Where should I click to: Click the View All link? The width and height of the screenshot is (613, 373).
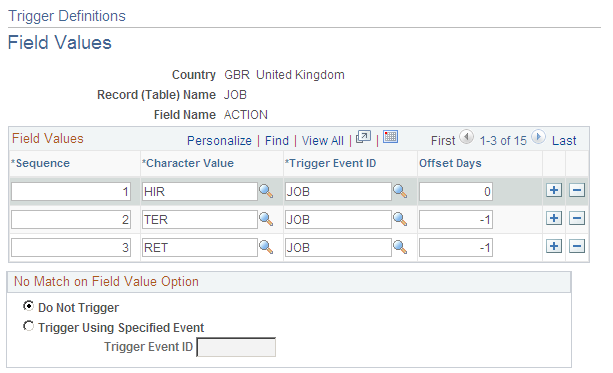click(x=323, y=141)
